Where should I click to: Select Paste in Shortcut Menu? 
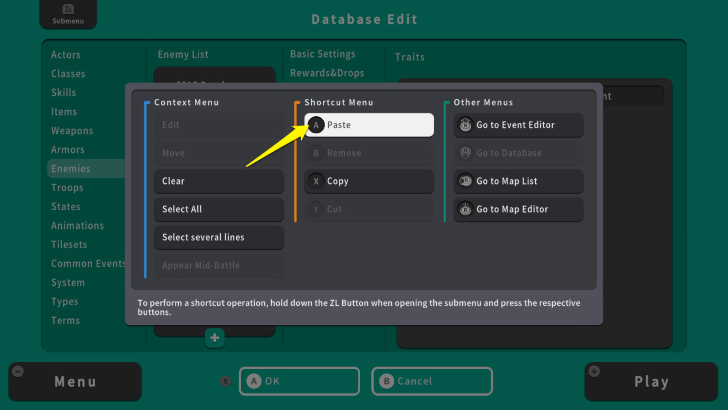pos(369,125)
